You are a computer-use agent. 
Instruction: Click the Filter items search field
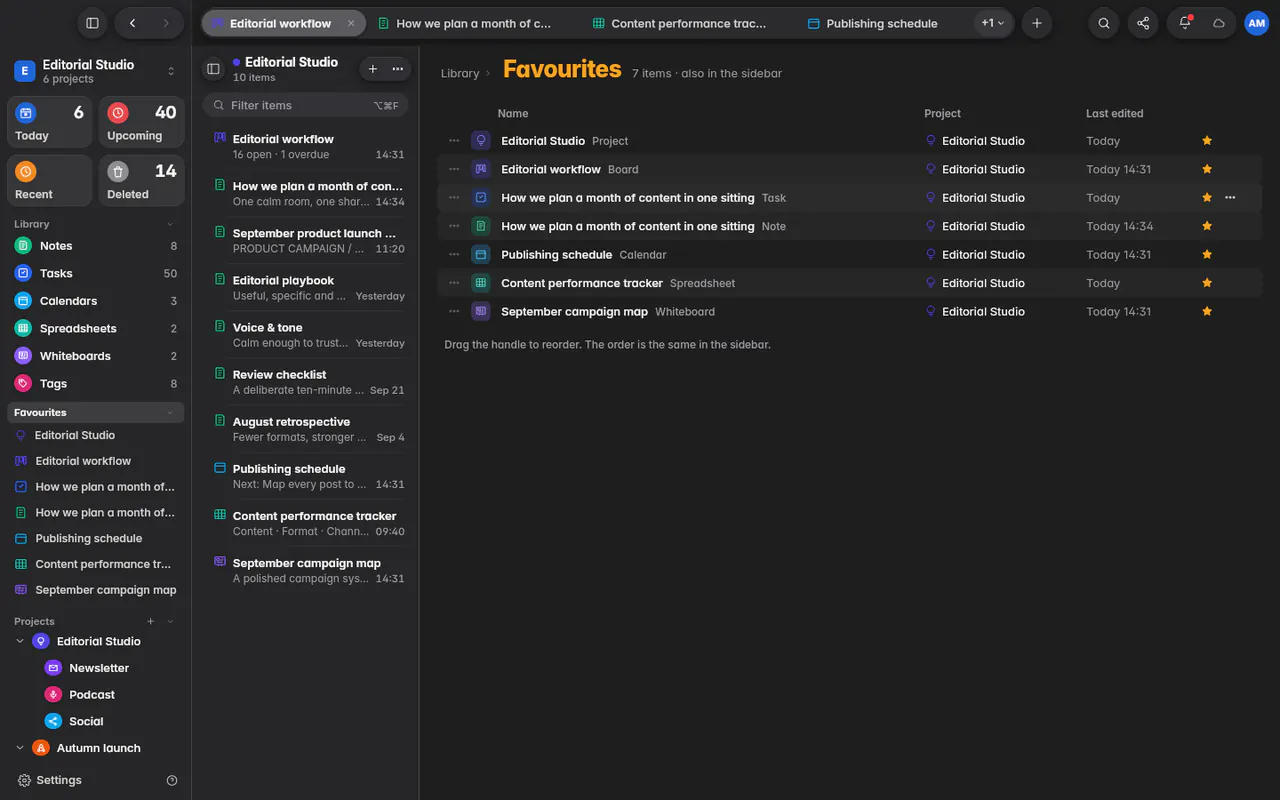point(305,105)
